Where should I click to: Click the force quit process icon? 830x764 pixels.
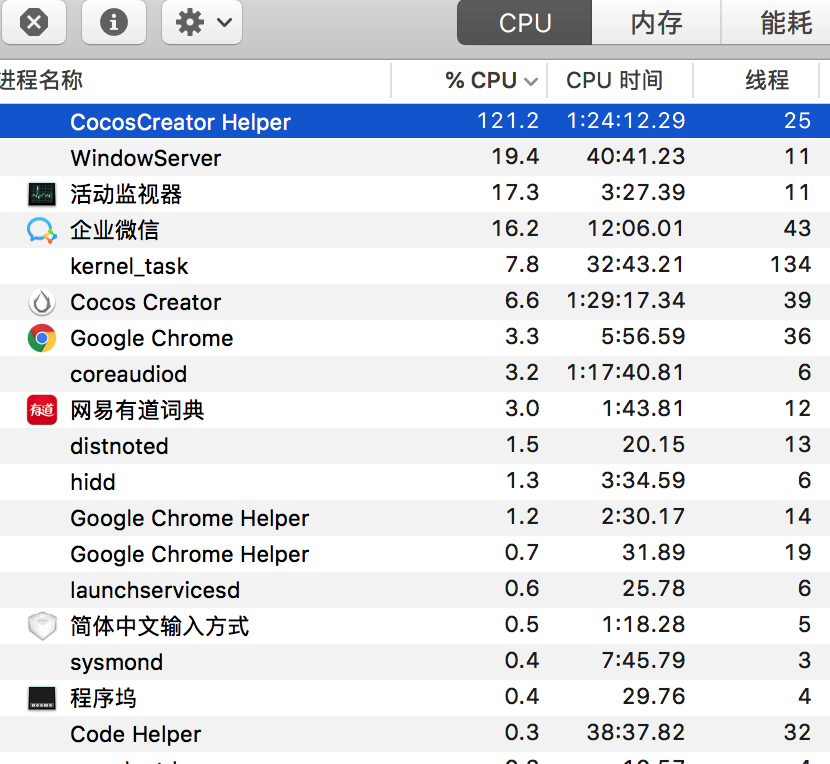(34, 22)
